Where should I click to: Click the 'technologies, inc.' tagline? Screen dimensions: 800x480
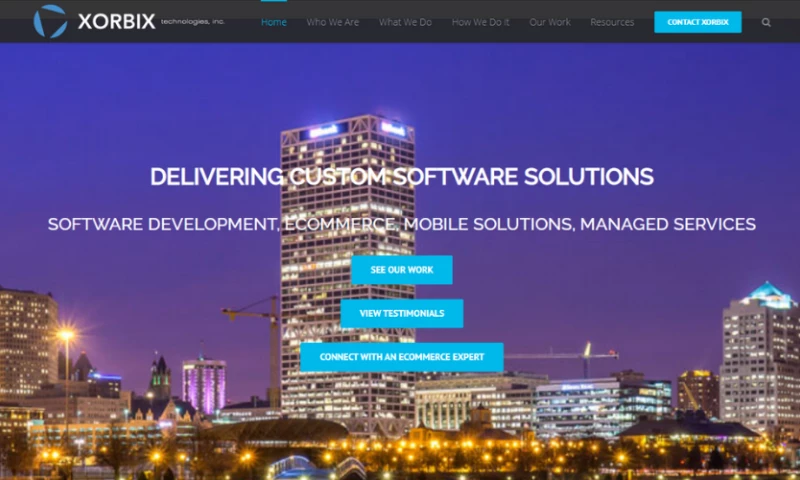point(192,21)
